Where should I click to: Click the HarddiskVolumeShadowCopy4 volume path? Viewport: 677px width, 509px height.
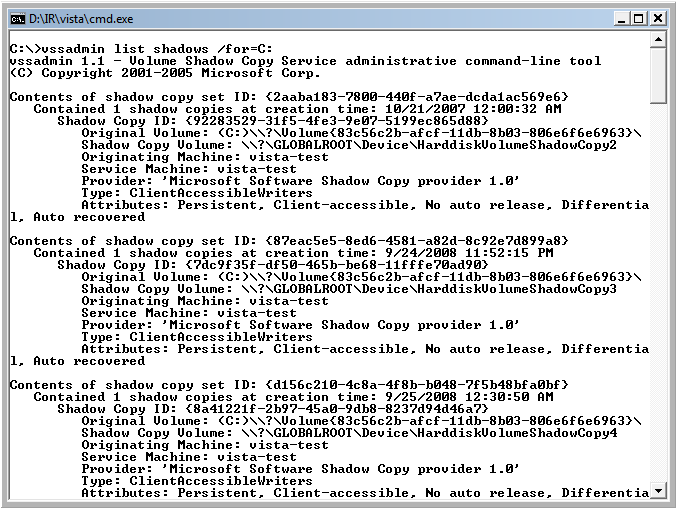coord(429,433)
